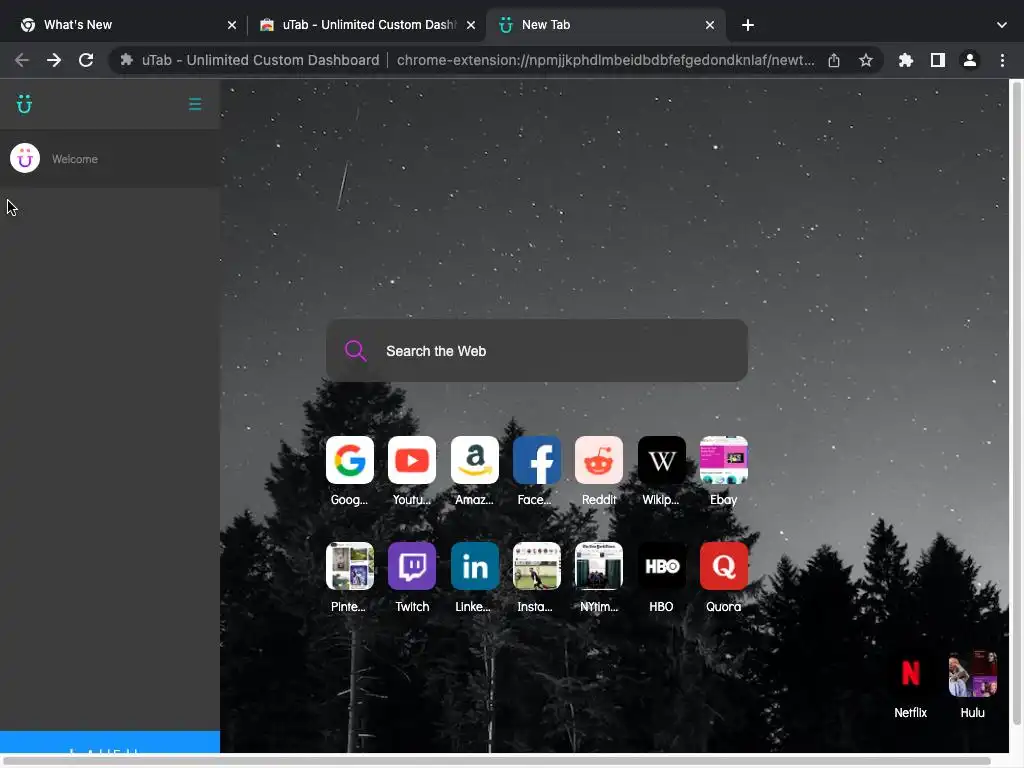This screenshot has width=1024, height=768.
Task: Bookmark this tab with the star icon
Action: point(866,60)
